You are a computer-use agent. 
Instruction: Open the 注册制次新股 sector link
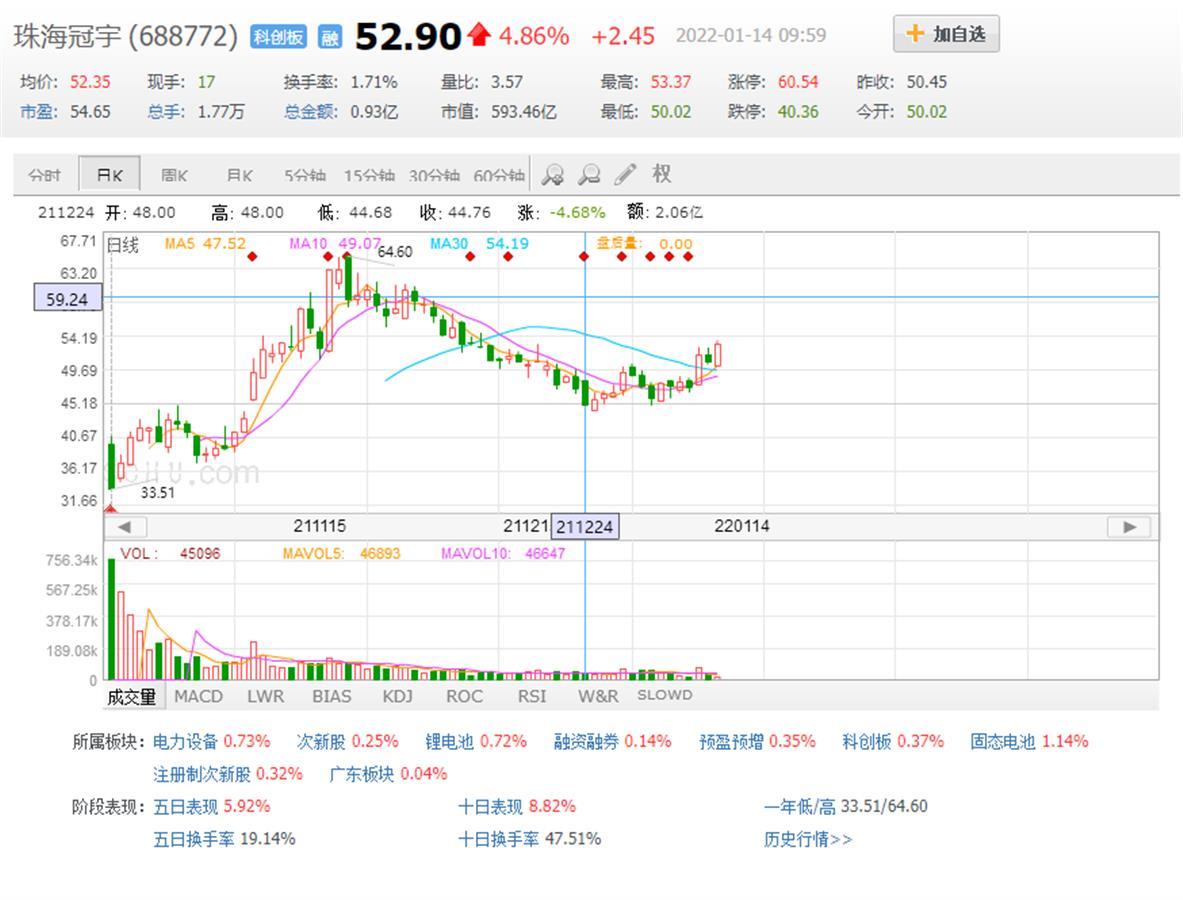point(201,774)
